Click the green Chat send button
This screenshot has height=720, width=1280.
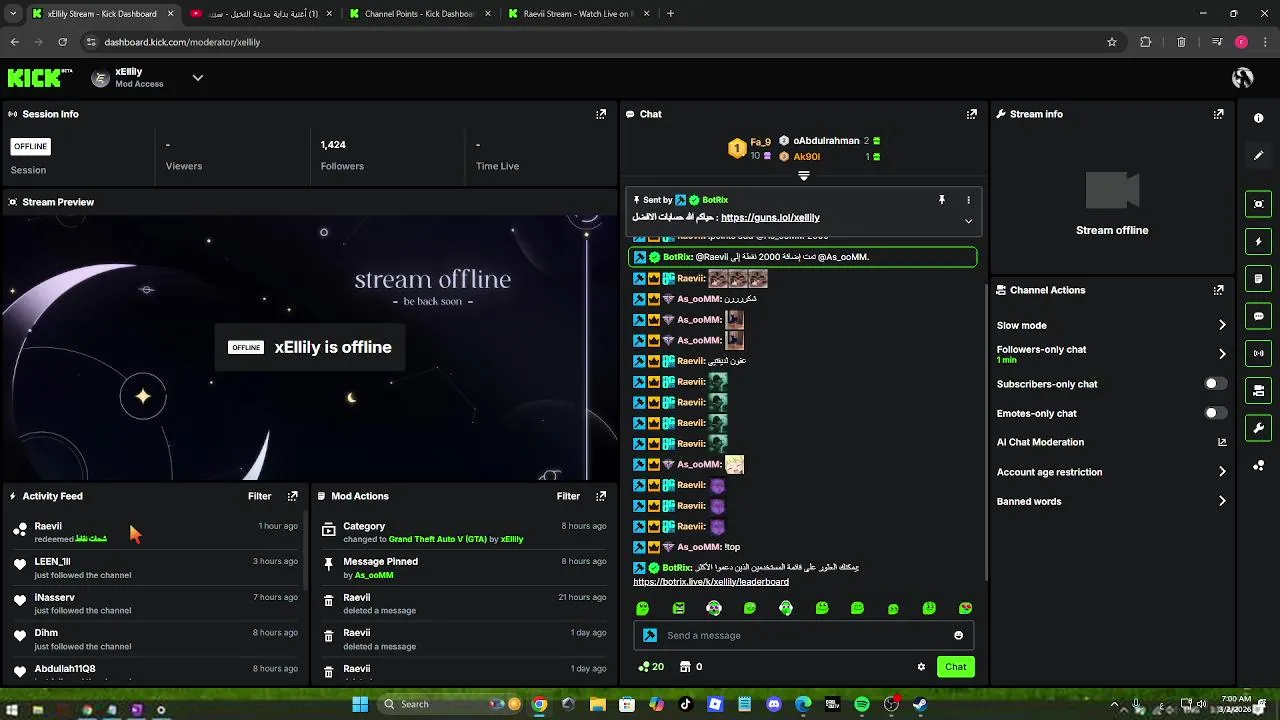(x=956, y=667)
